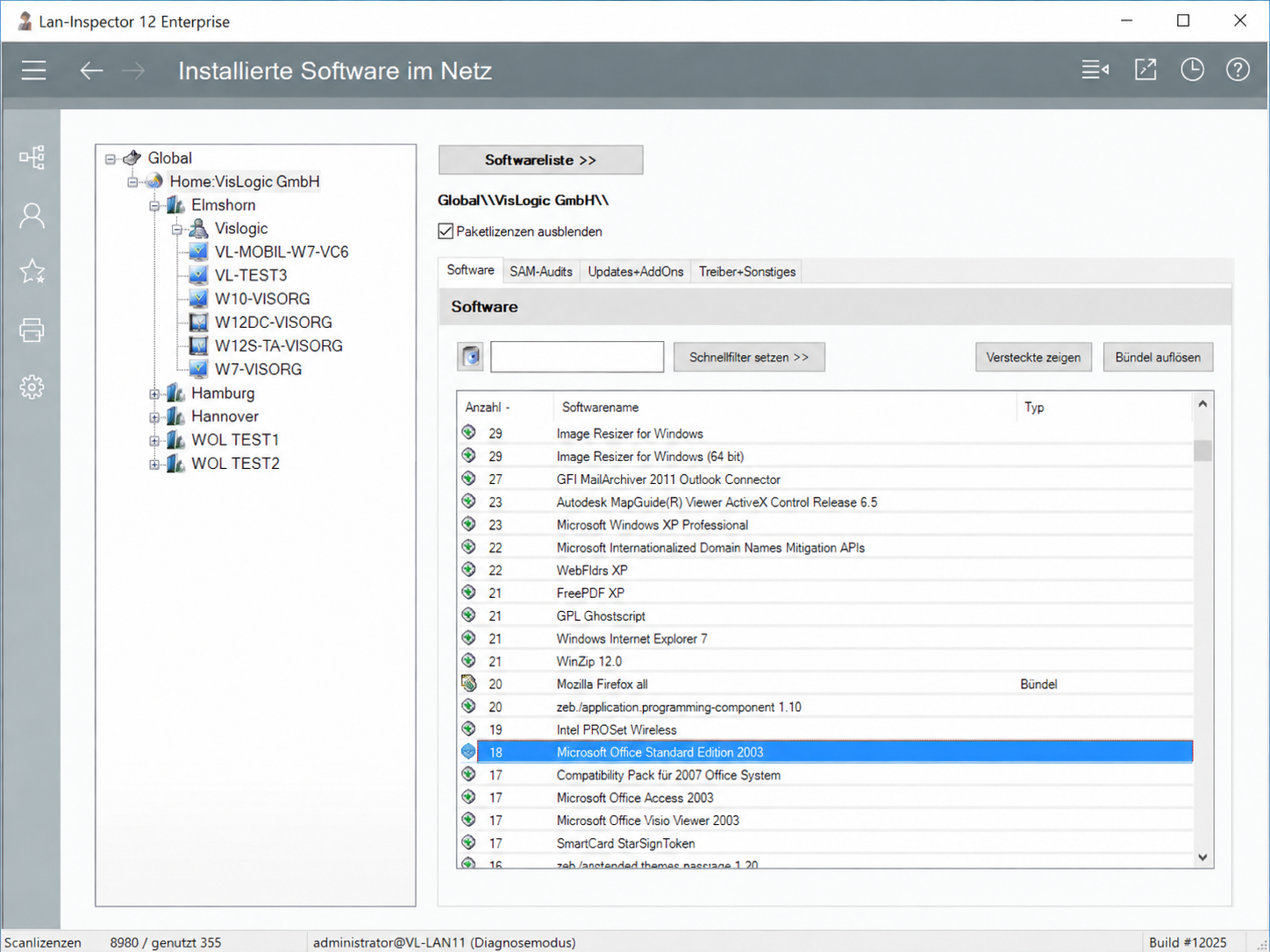Click the export/open external icon

click(x=1145, y=69)
